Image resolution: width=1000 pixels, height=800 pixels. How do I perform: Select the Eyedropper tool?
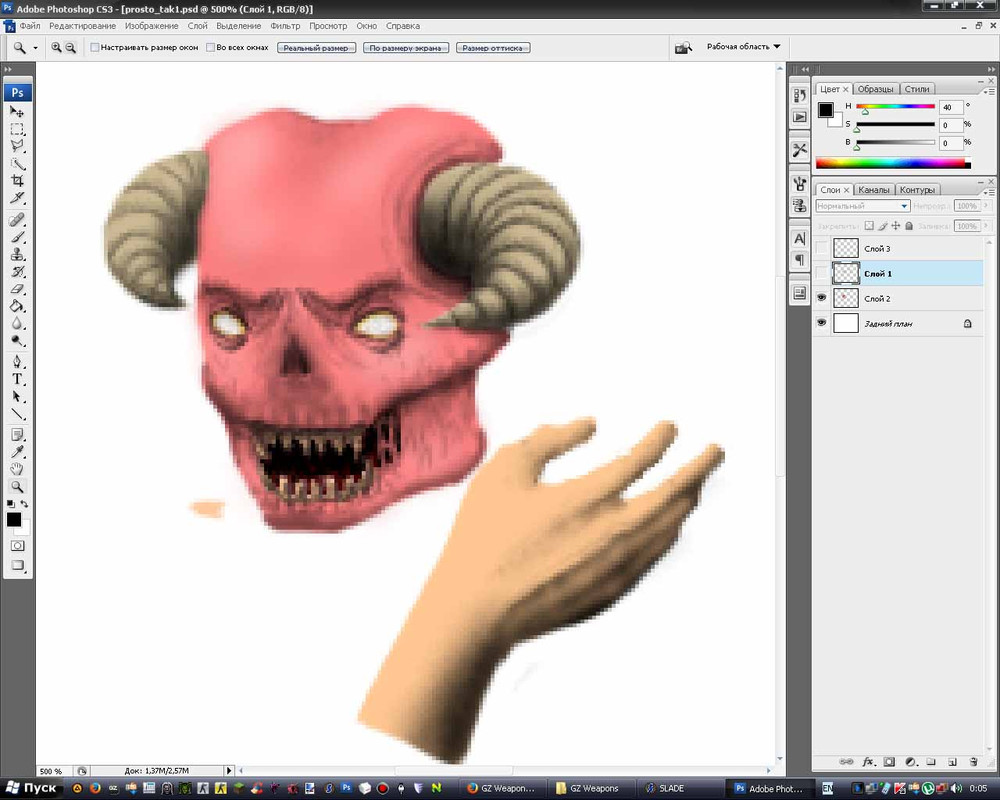(17, 452)
